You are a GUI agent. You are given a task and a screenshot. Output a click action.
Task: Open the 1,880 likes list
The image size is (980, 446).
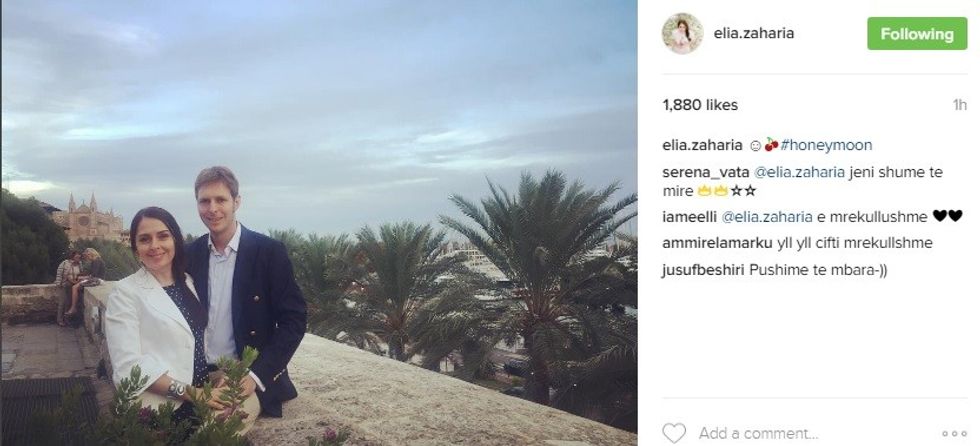pyautogui.click(x=700, y=105)
